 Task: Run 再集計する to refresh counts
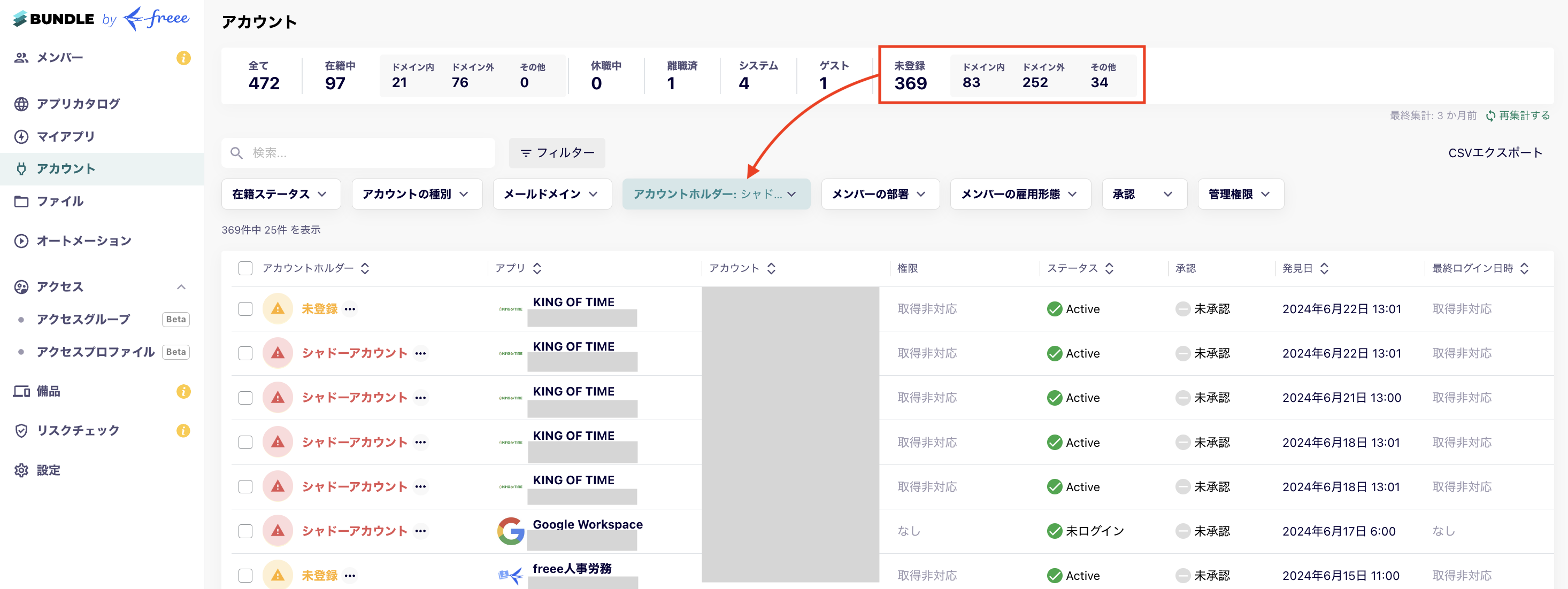pyautogui.click(x=1523, y=115)
